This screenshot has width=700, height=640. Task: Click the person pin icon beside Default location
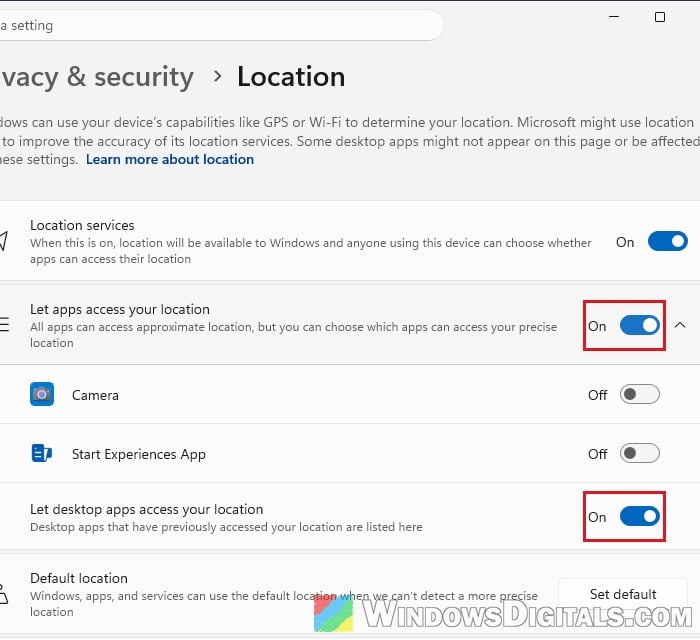click(4, 594)
